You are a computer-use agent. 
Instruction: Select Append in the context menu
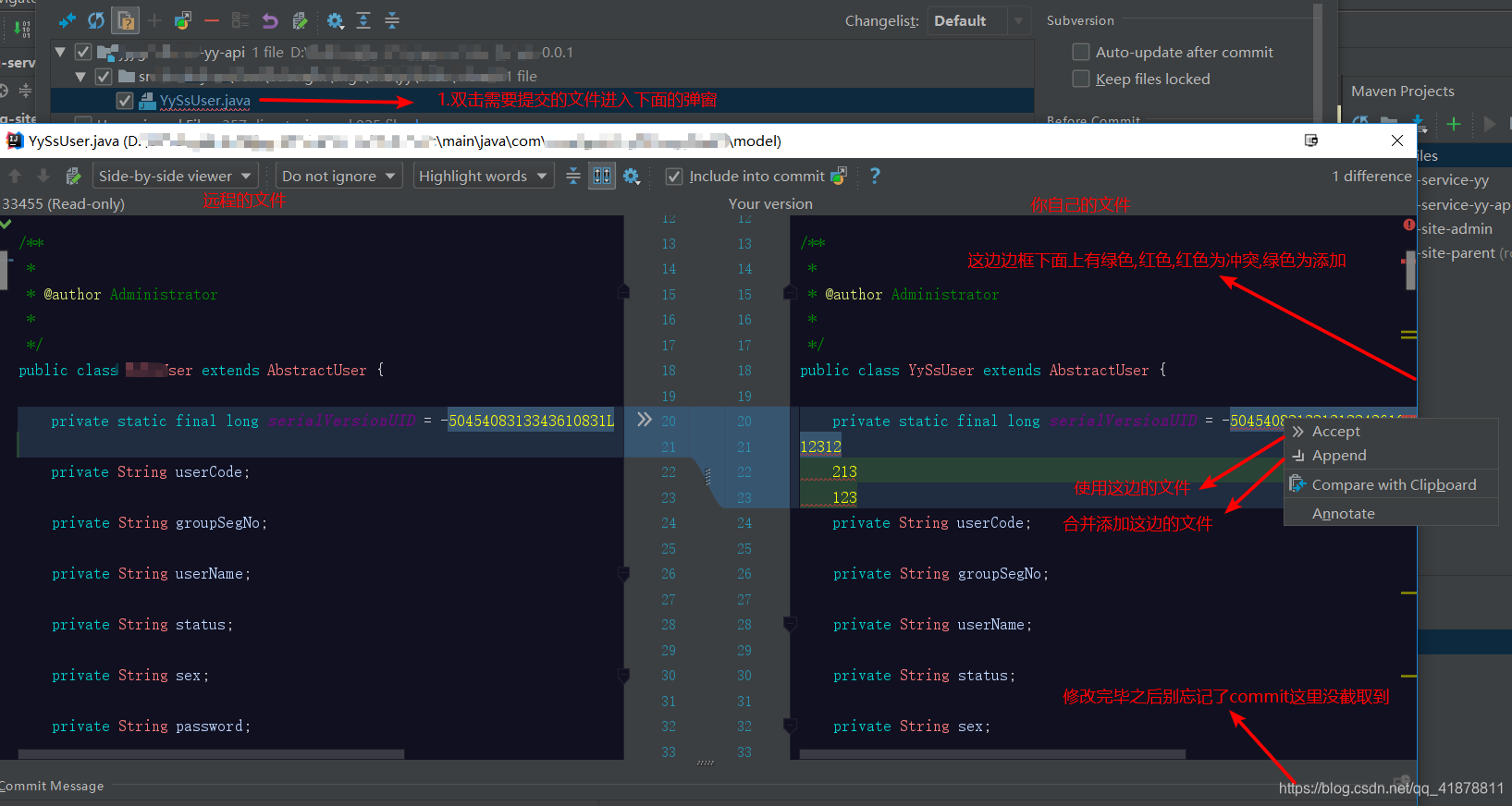pos(1391,455)
